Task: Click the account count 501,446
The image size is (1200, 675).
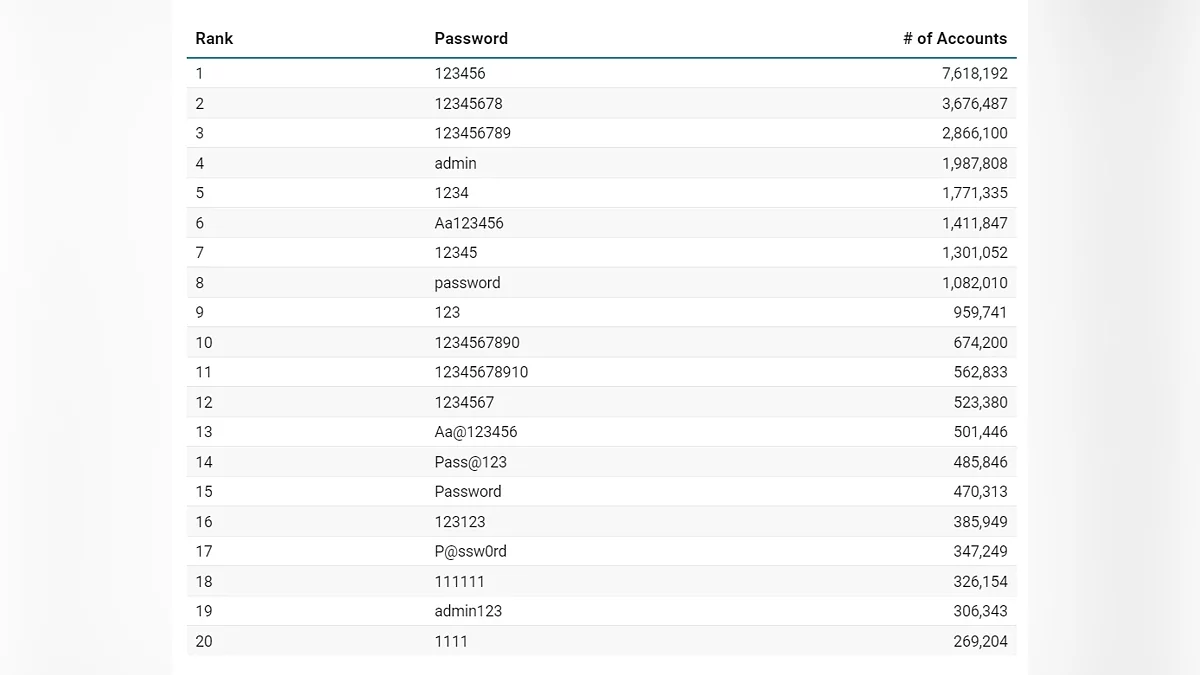Action: [x=980, y=432]
